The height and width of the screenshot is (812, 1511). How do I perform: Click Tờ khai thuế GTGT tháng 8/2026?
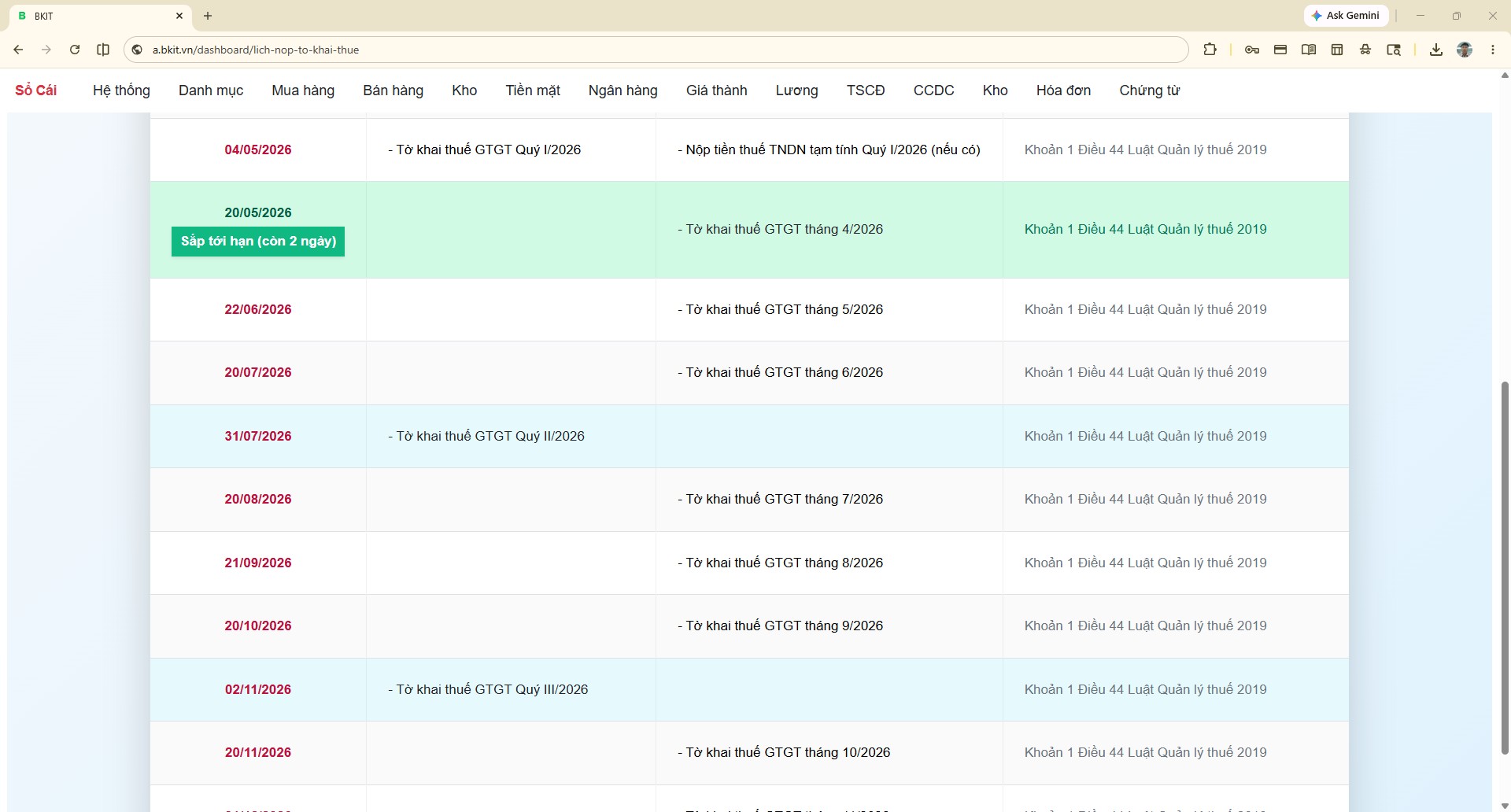[x=781, y=563]
